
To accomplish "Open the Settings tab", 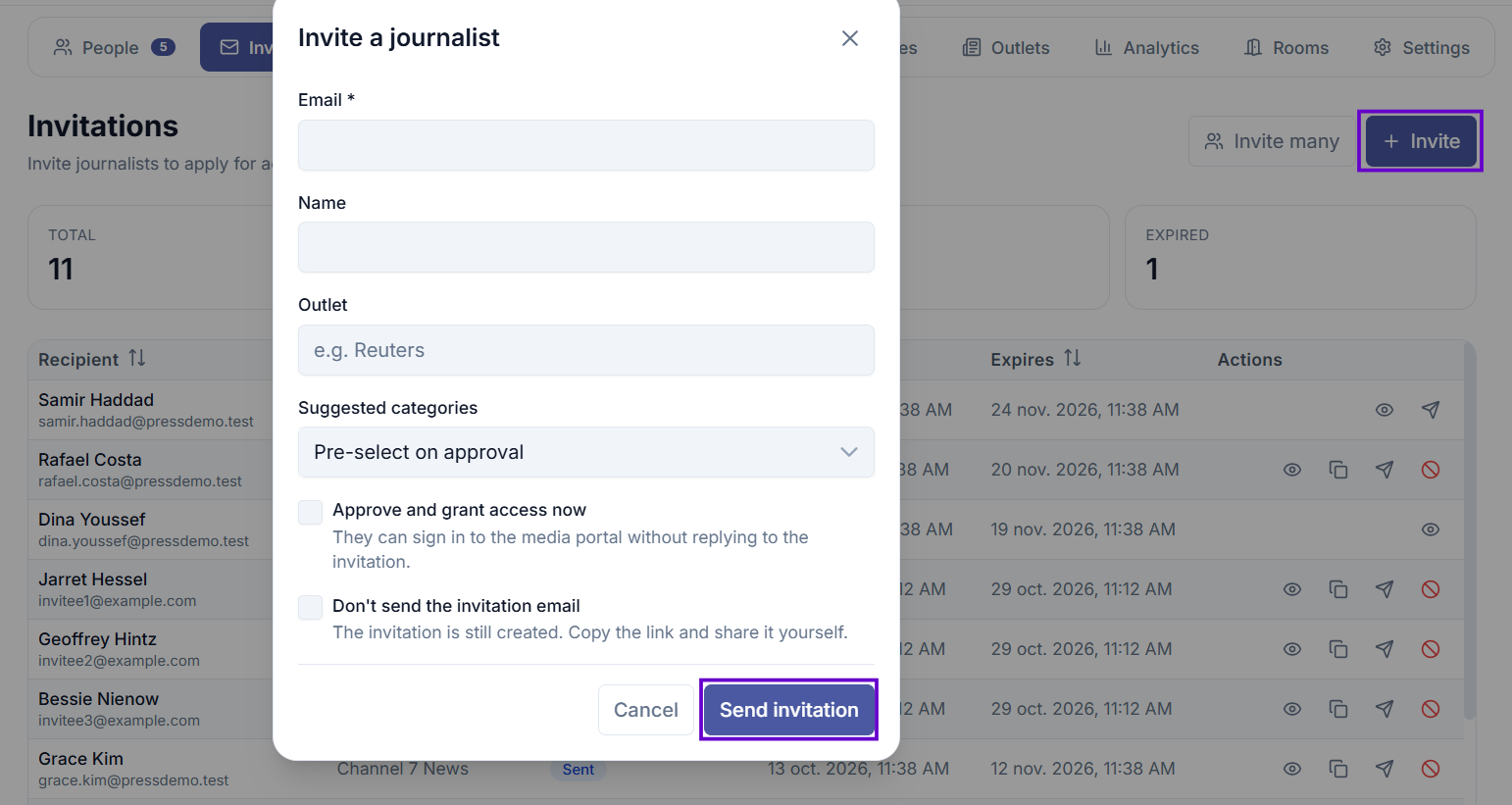I will pos(1421,47).
